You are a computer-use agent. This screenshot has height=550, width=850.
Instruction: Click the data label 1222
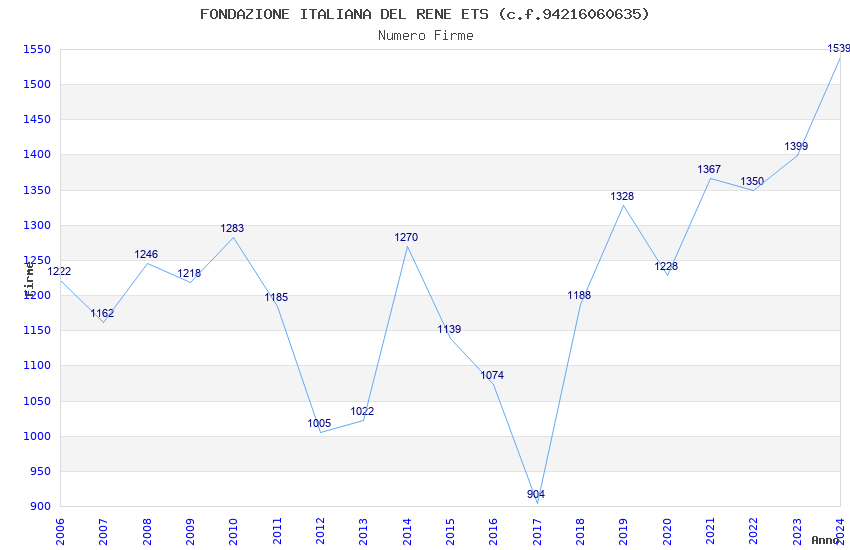pos(60,271)
